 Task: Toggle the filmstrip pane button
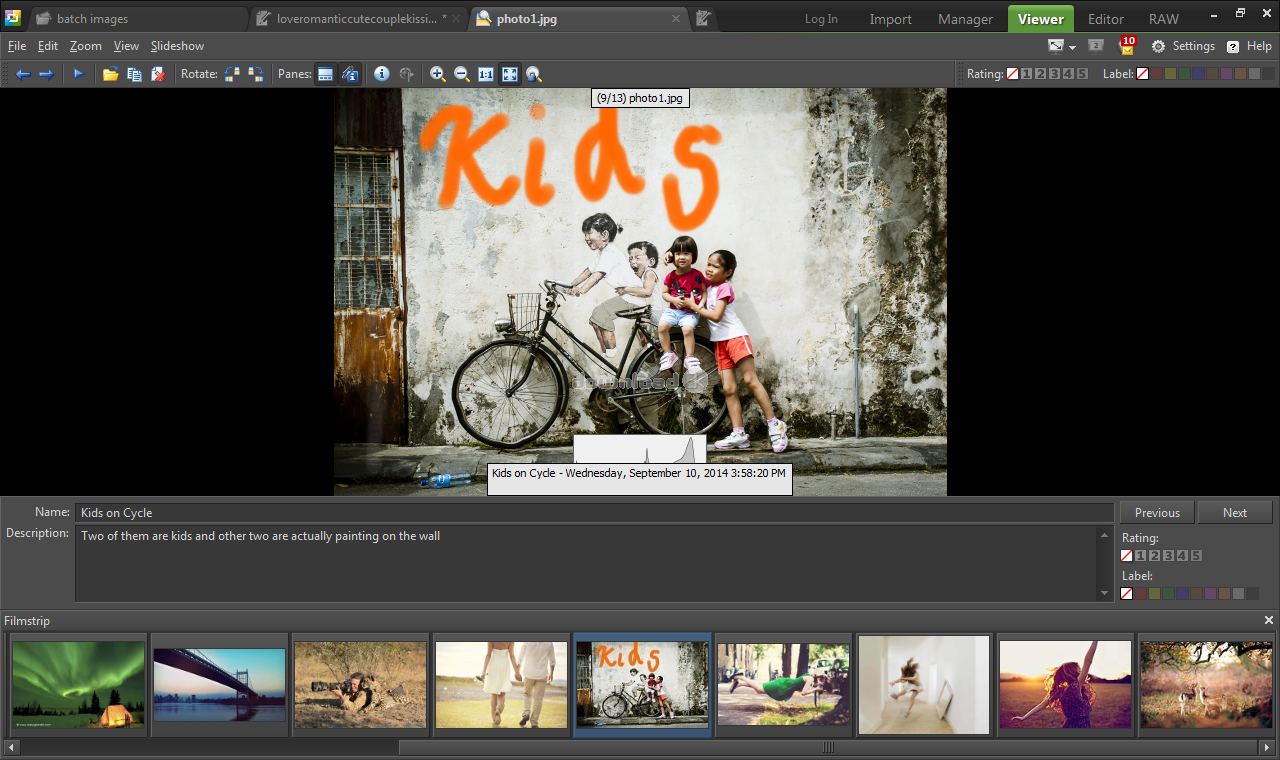tap(325, 74)
